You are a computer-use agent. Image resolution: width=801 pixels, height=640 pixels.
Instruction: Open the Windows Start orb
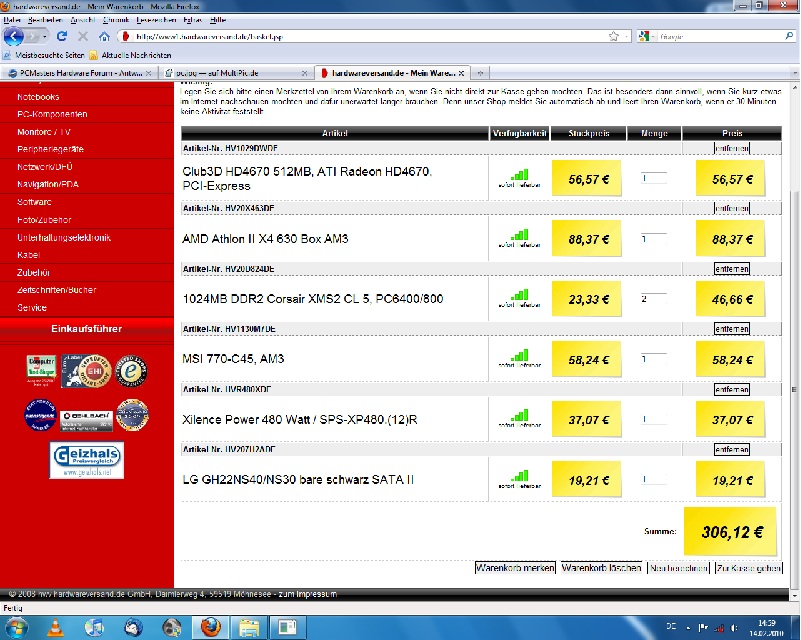[x=16, y=628]
